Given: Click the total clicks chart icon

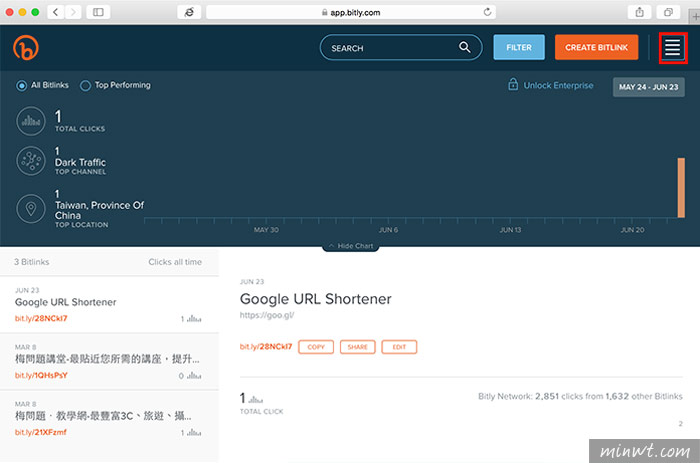Looking at the screenshot, I should click(31, 121).
